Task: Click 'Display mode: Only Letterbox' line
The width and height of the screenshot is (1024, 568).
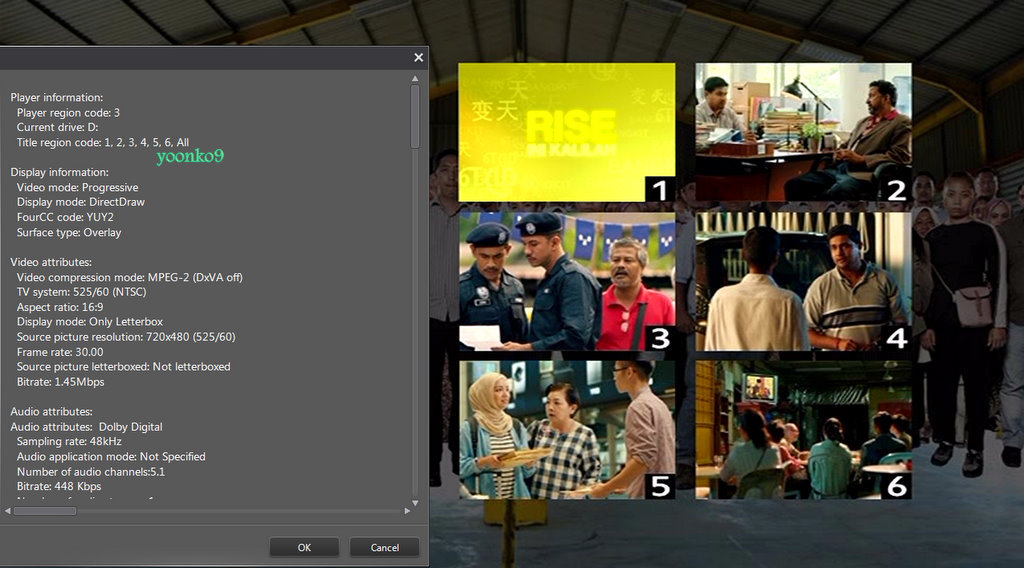Action: [90, 322]
